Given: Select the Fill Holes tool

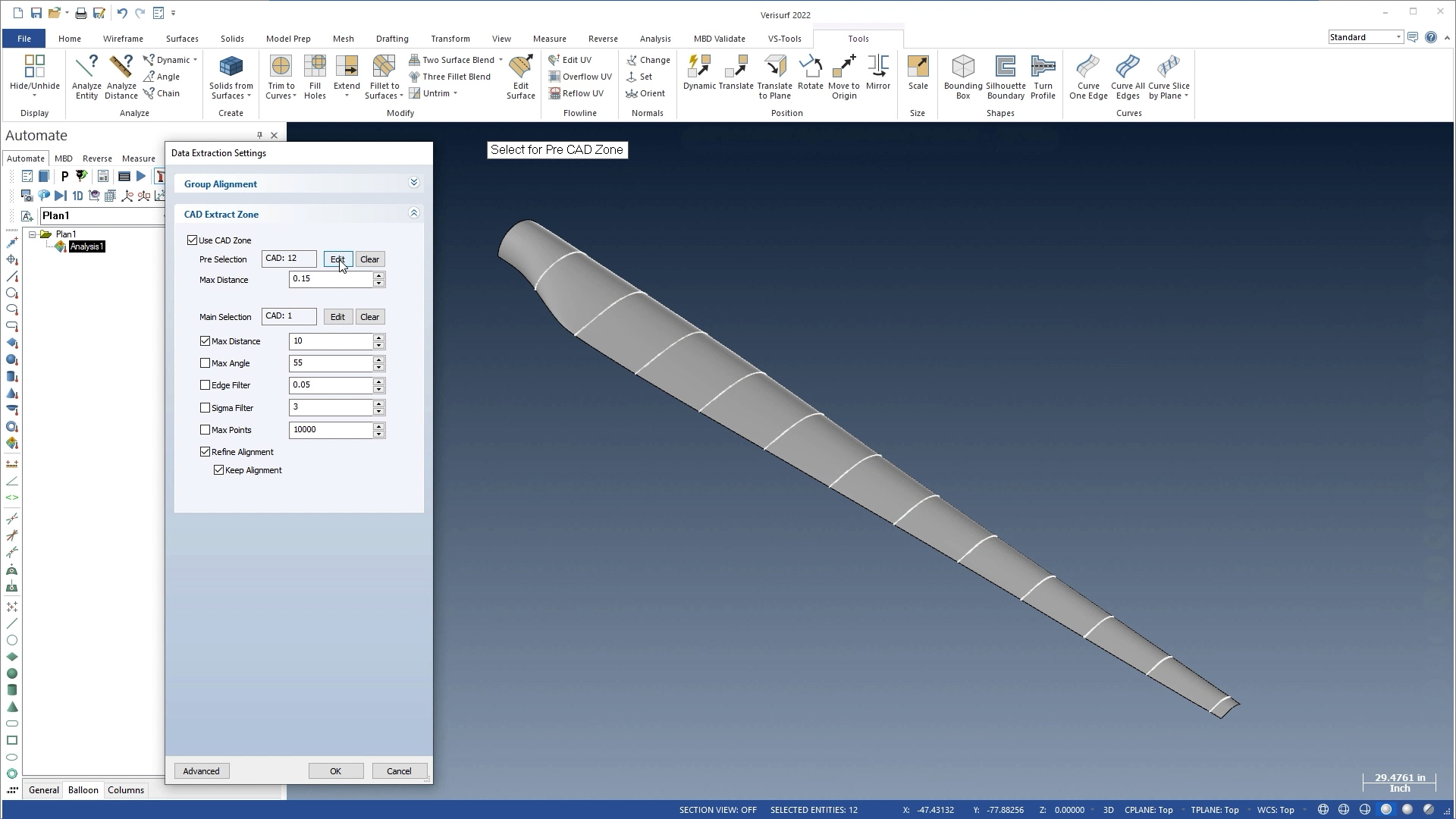Looking at the screenshot, I should coord(315,76).
